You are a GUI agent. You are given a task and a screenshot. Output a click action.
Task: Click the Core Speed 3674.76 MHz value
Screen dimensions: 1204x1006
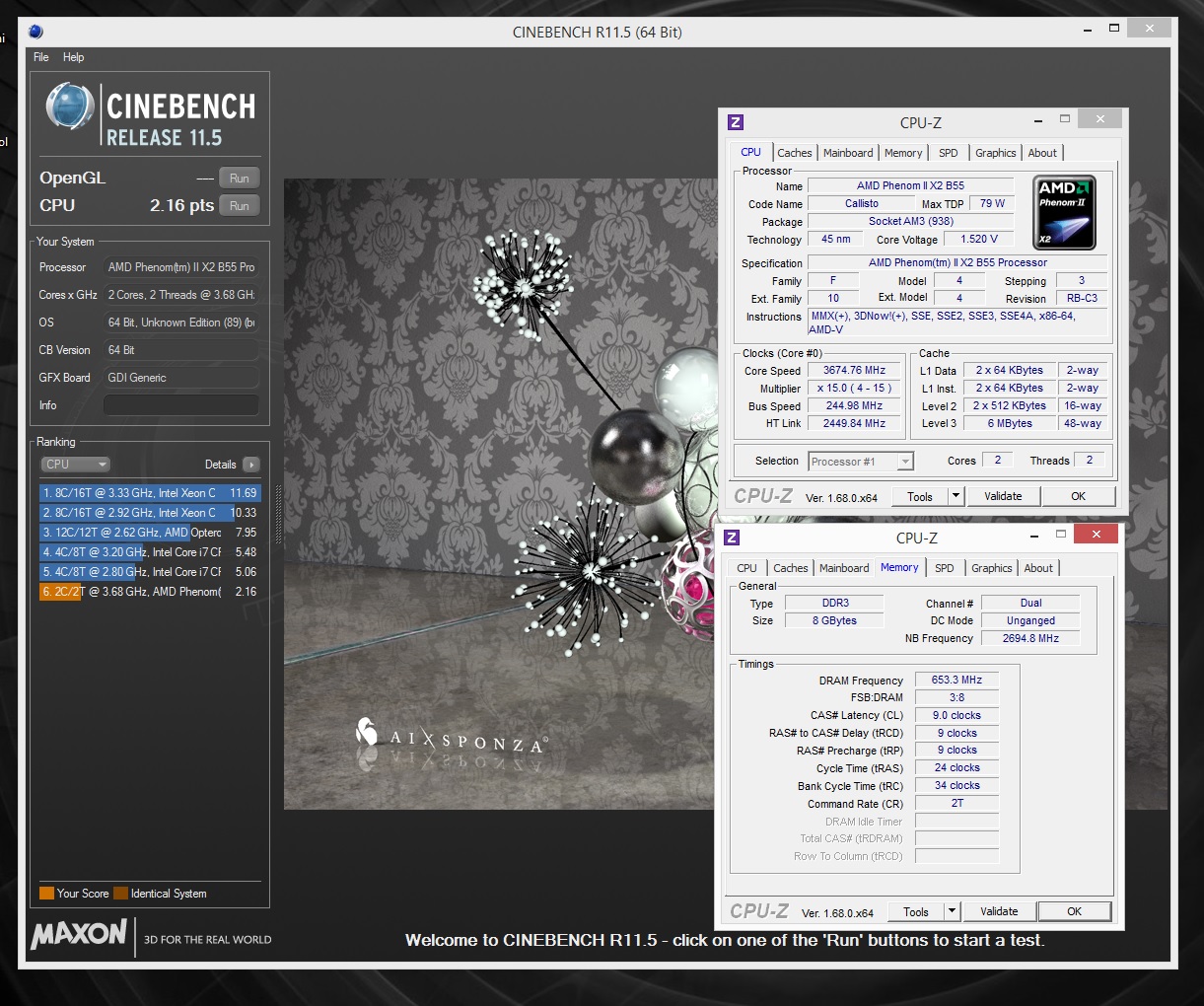point(855,371)
